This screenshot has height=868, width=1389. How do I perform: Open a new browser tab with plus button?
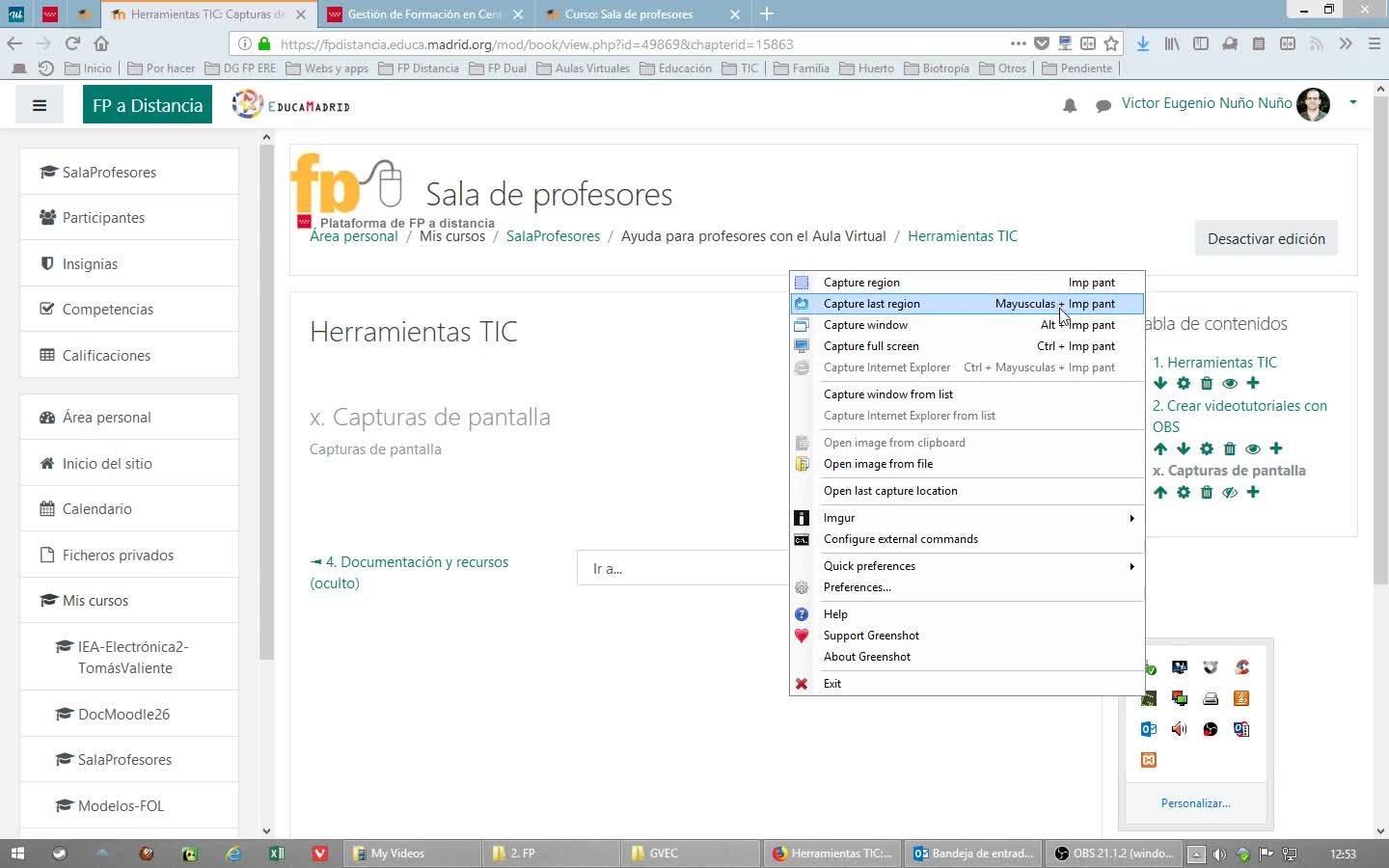click(x=767, y=14)
